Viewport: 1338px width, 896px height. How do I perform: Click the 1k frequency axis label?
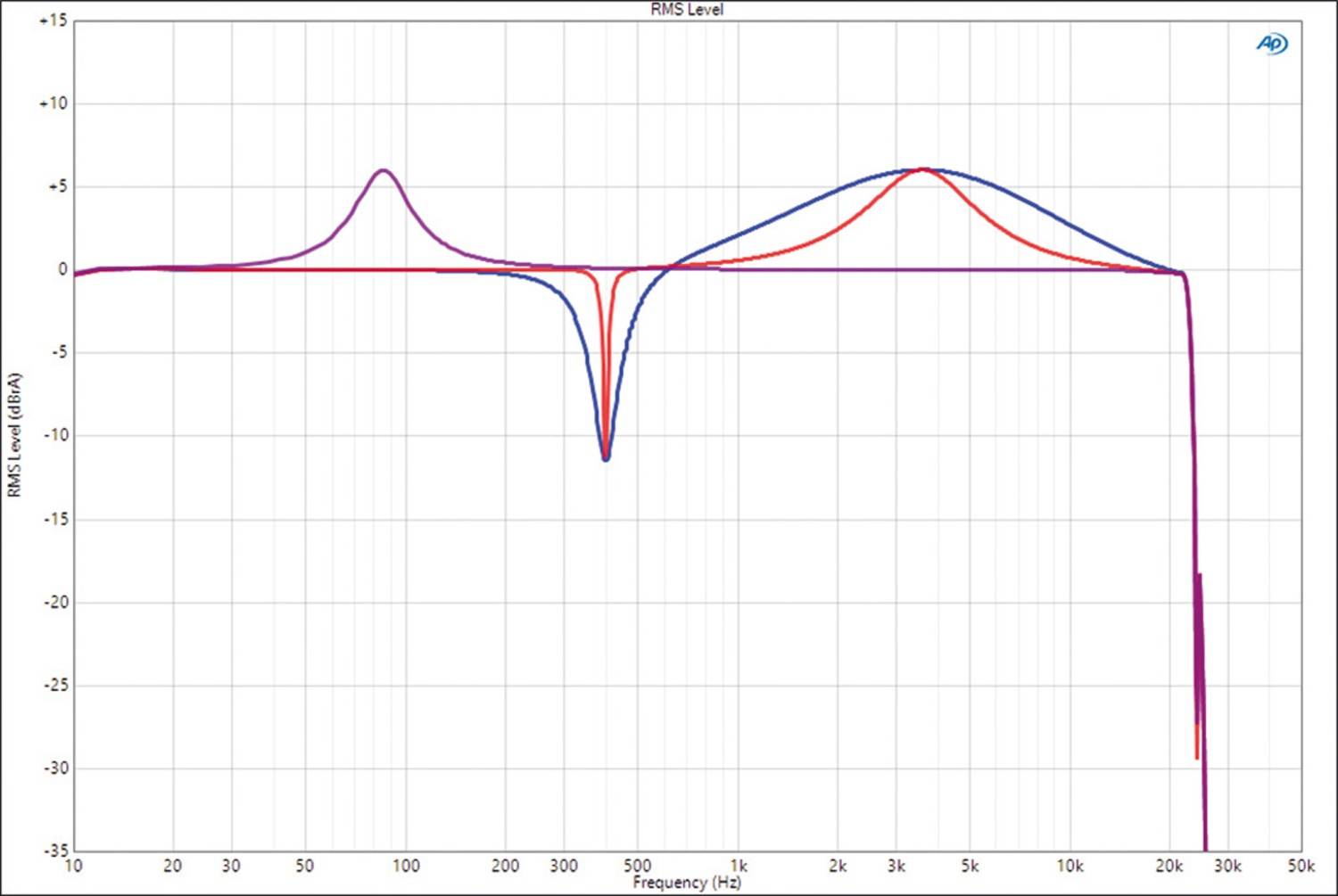pyautogui.click(x=739, y=866)
